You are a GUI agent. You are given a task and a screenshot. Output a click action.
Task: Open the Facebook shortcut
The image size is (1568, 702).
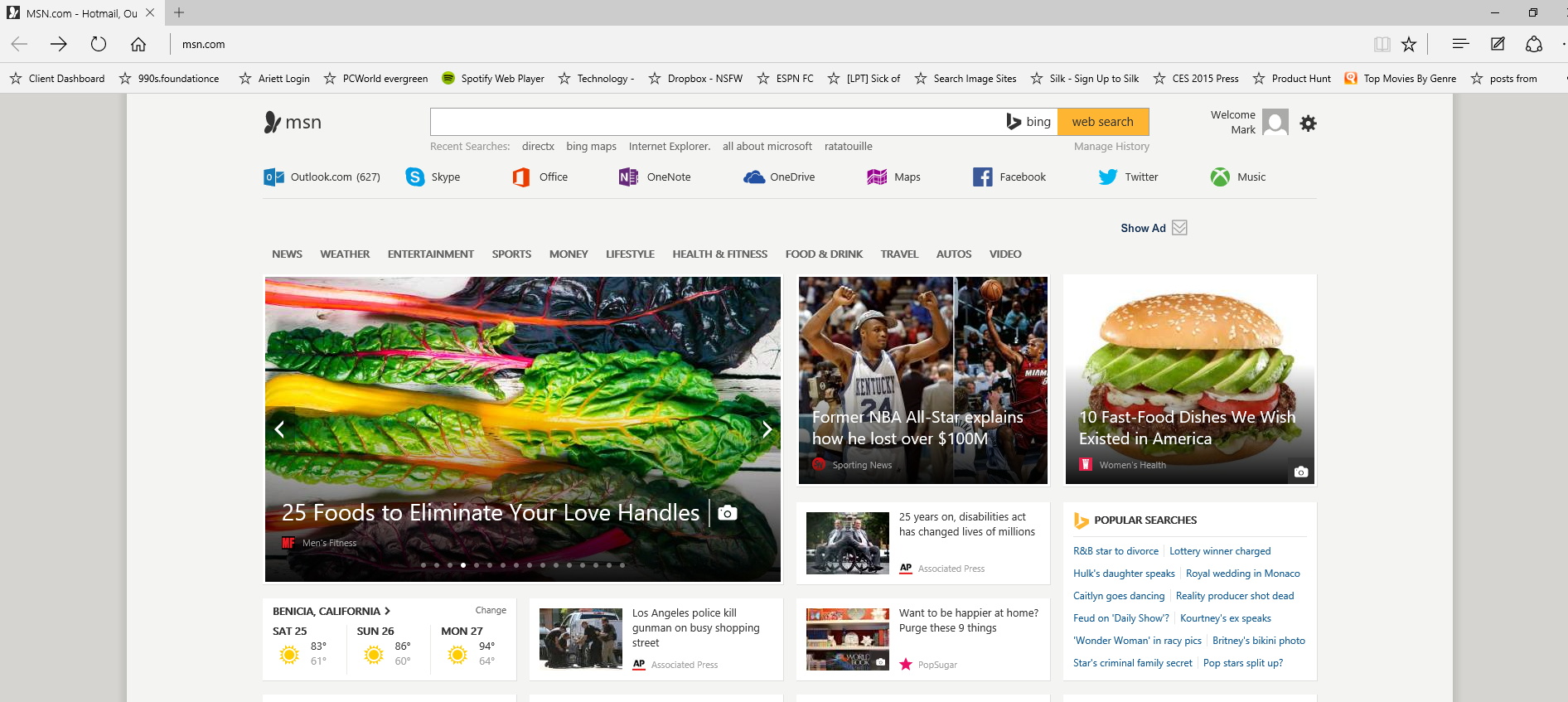point(1009,177)
